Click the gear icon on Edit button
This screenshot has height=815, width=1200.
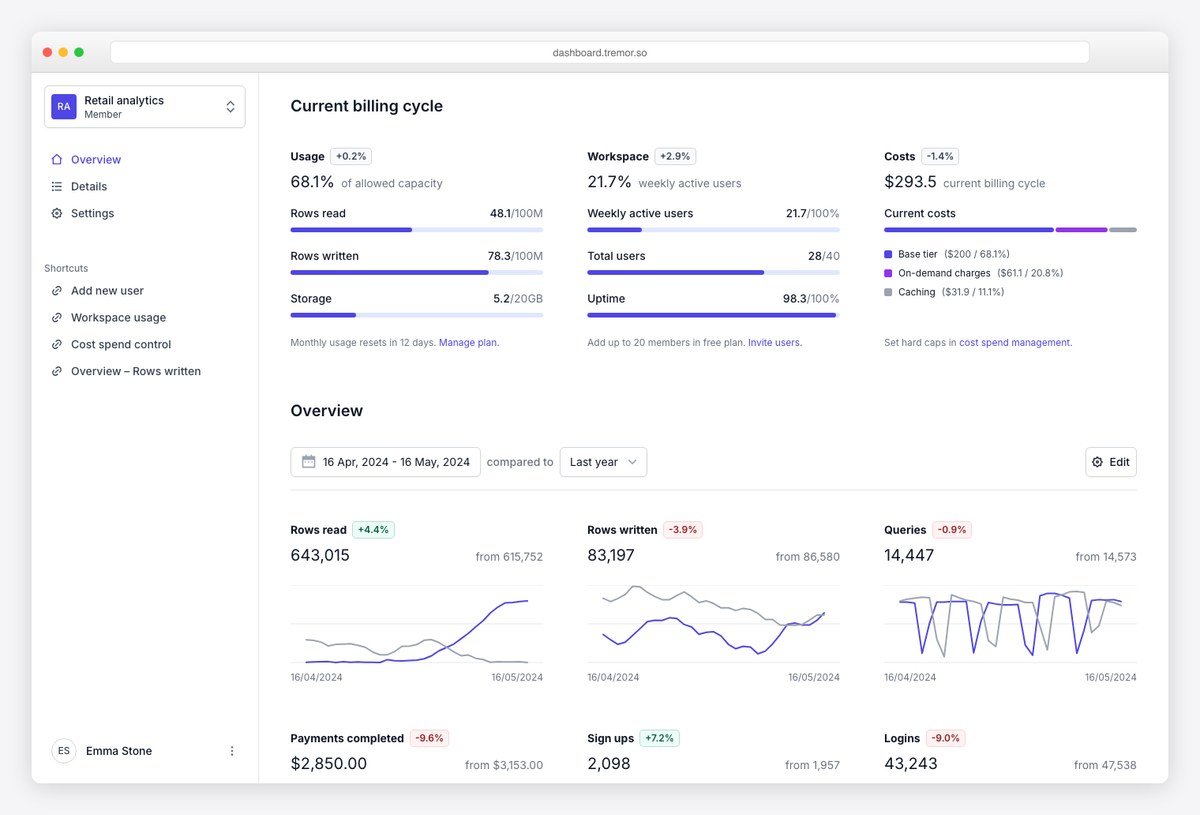point(1098,462)
